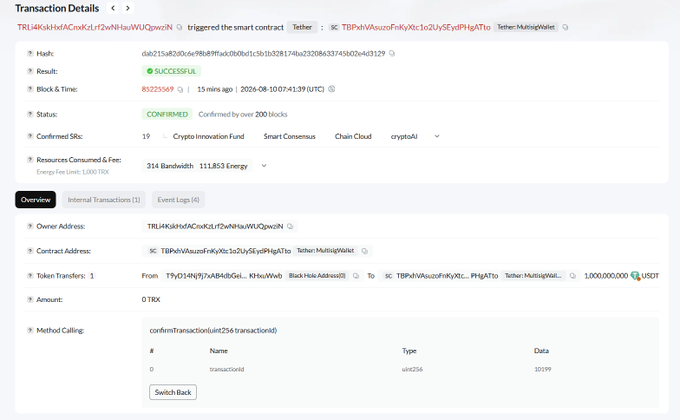Open help icon beside Hash label
This screenshot has width=680, height=420.
point(30,53)
